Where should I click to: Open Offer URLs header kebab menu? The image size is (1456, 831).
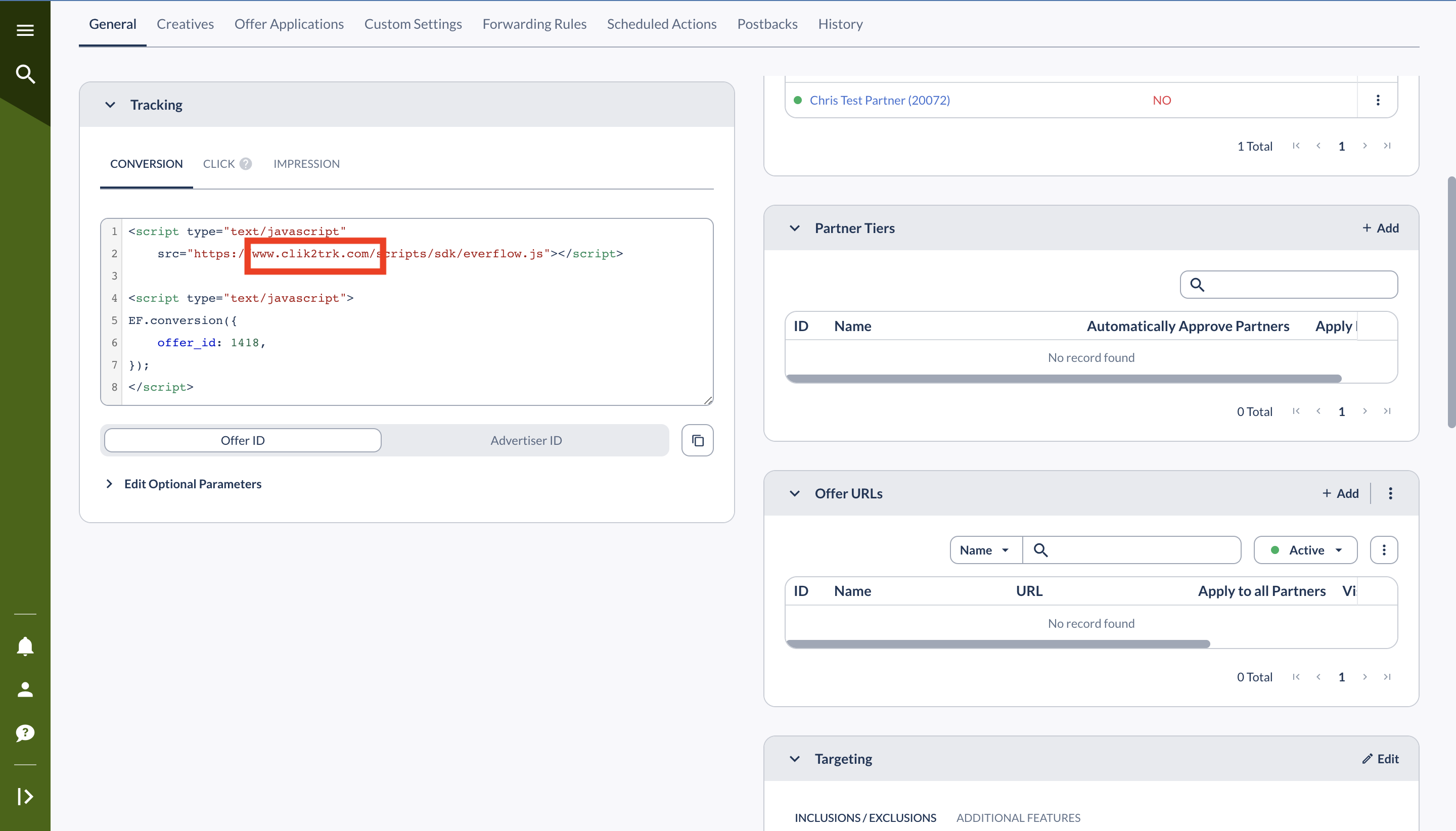pos(1390,493)
